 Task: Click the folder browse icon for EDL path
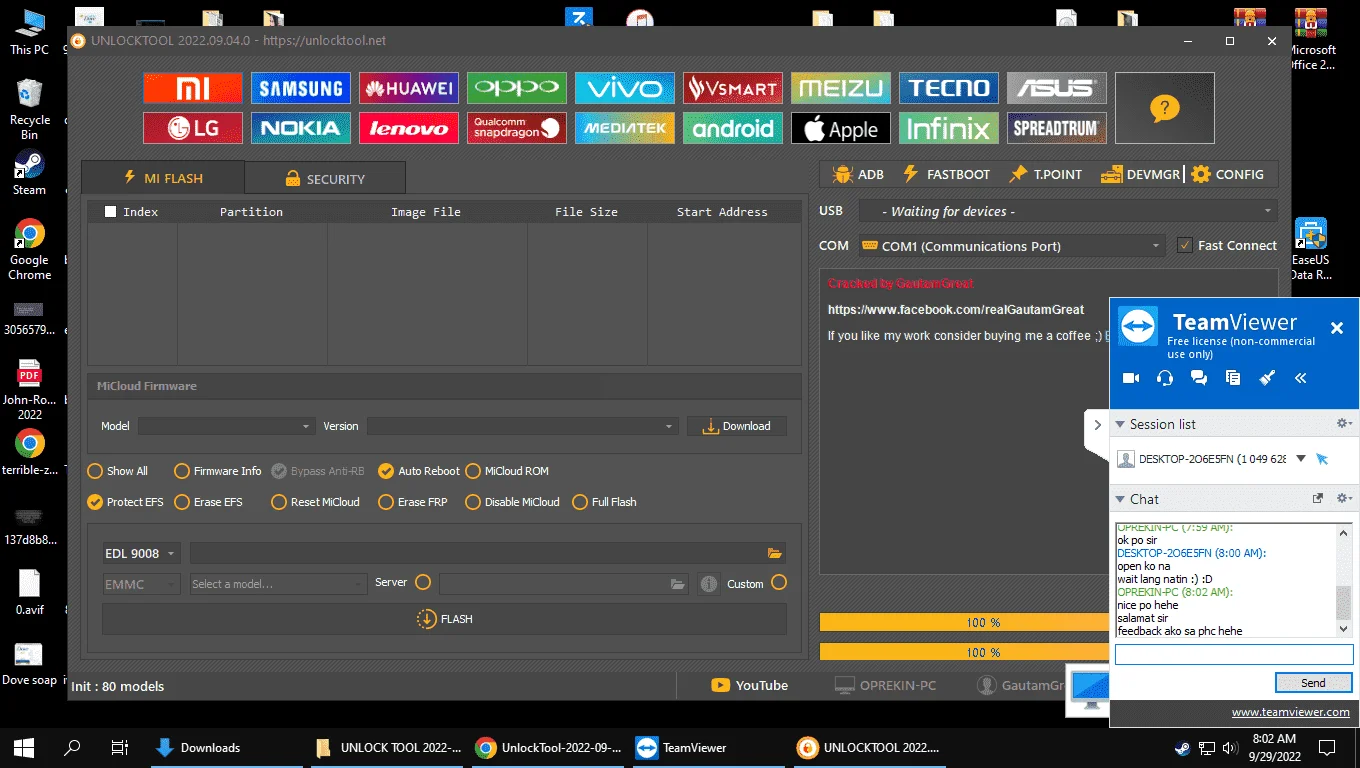(x=774, y=553)
